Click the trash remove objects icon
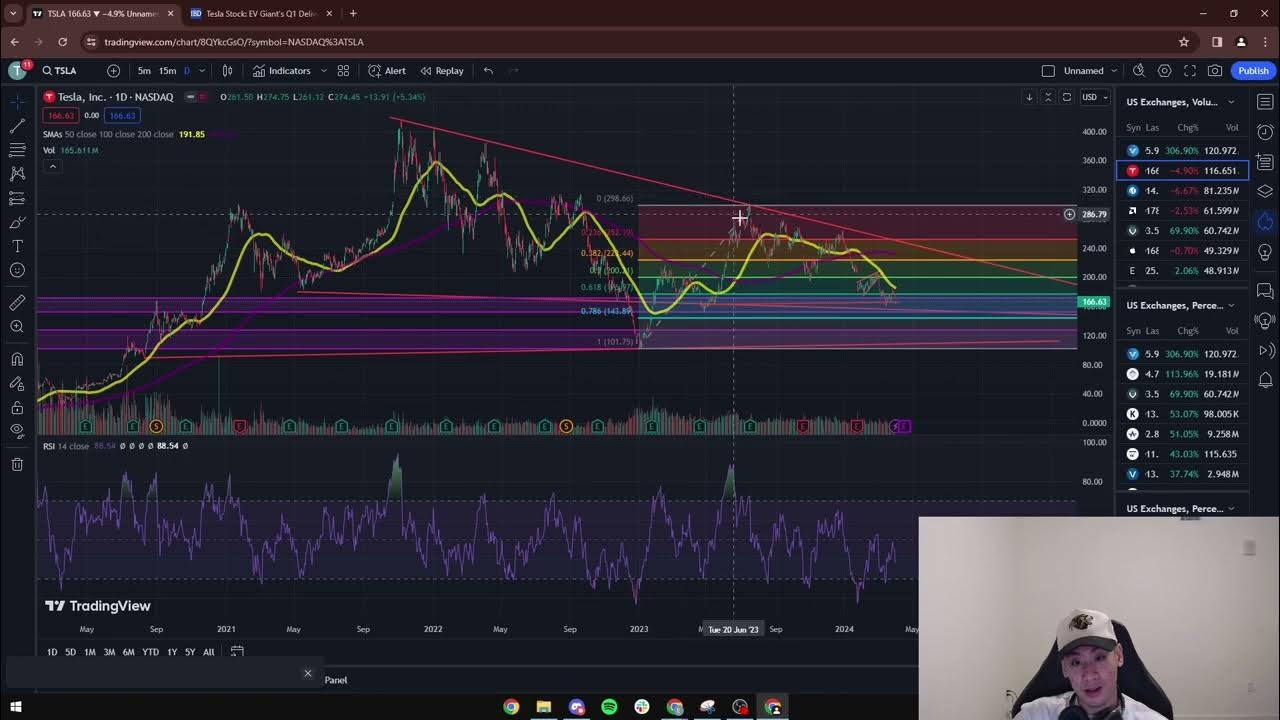 (17, 464)
